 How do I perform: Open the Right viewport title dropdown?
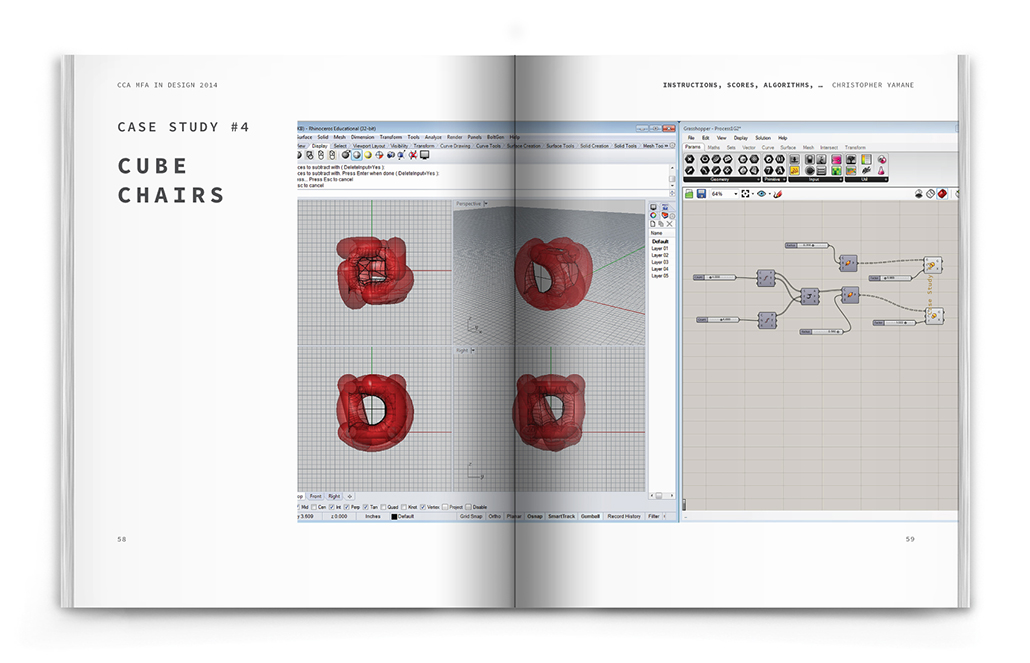pyautogui.click(x=473, y=350)
